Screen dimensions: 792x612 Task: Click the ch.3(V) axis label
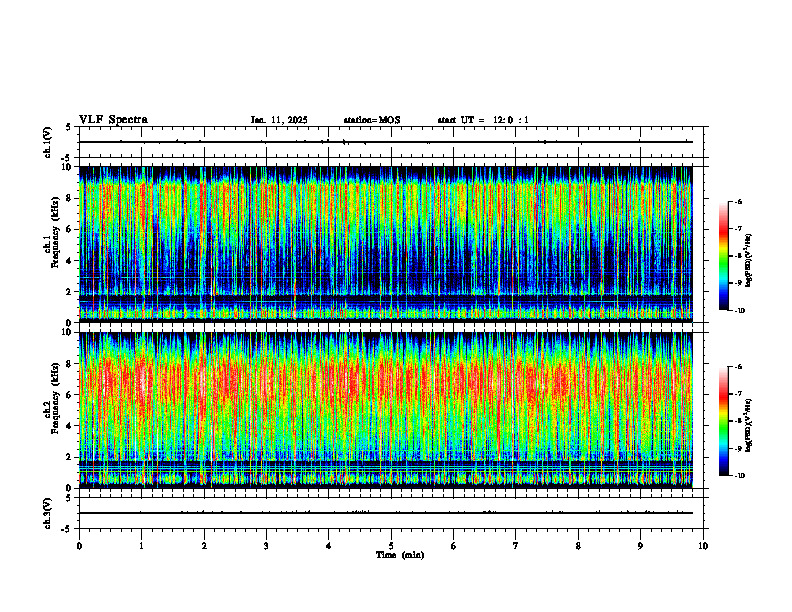48,513
